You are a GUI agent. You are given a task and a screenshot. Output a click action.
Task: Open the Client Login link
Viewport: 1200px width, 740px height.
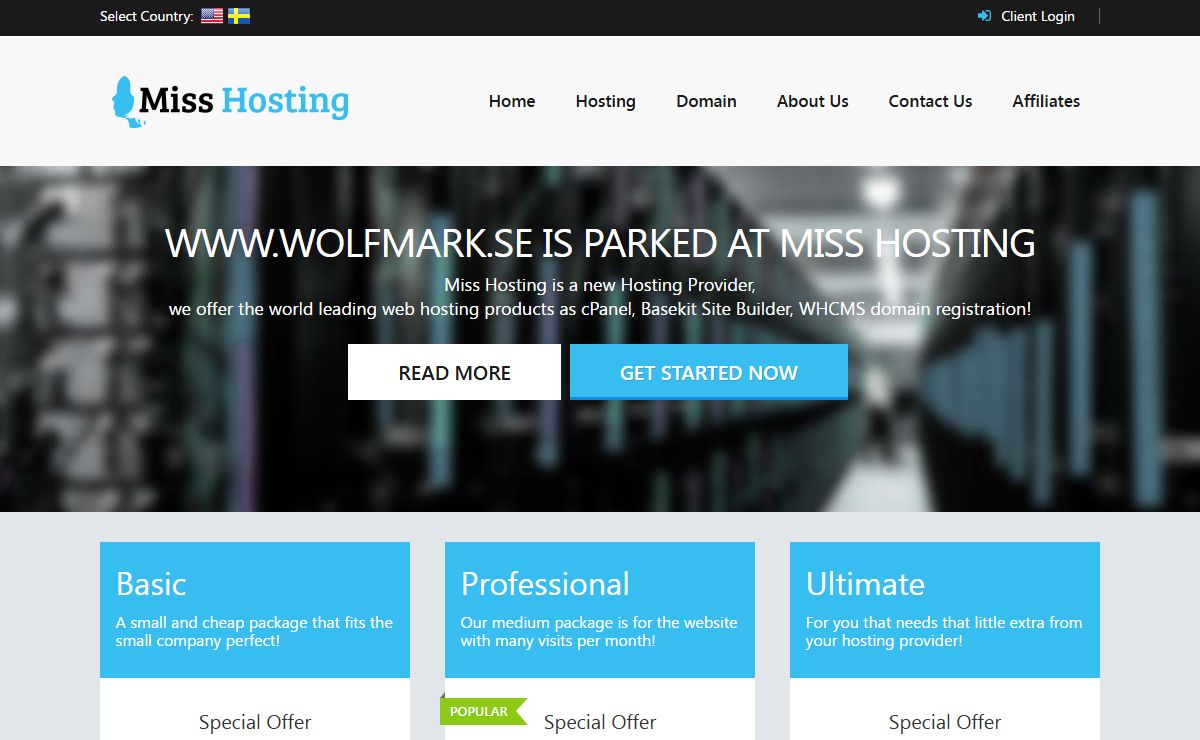point(1037,16)
